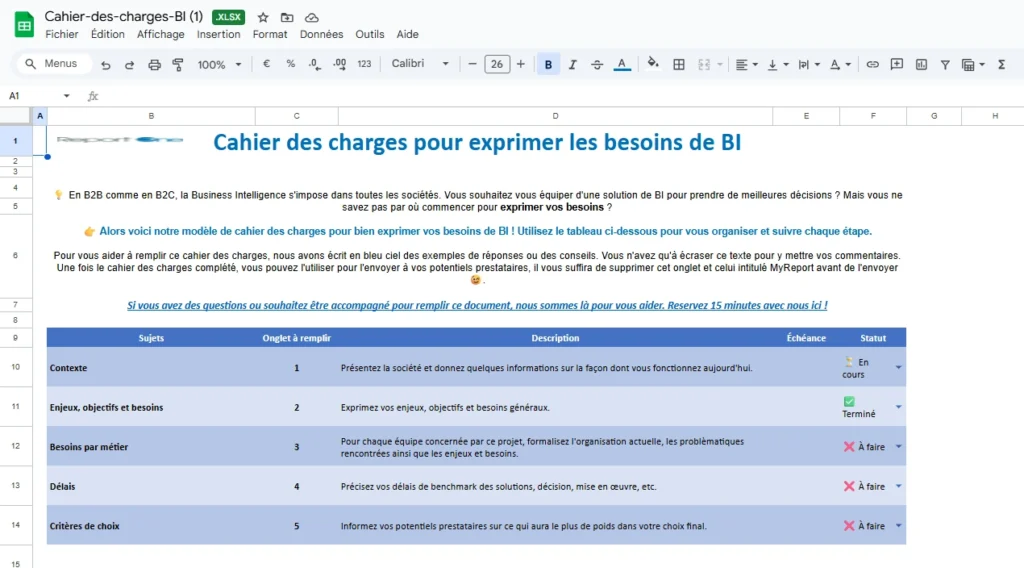The height and width of the screenshot is (568, 1024).
Task: Click the Undo arrow icon
Action: tap(105, 64)
